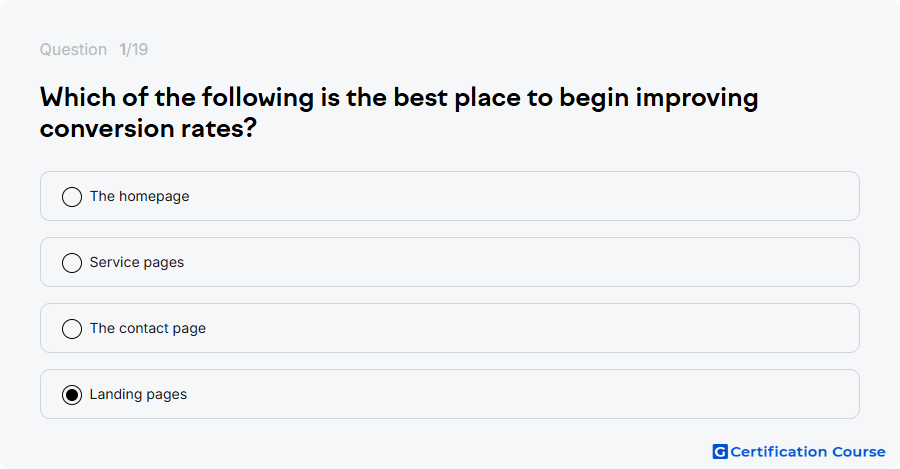Select the radio button for The homepage

tap(72, 197)
